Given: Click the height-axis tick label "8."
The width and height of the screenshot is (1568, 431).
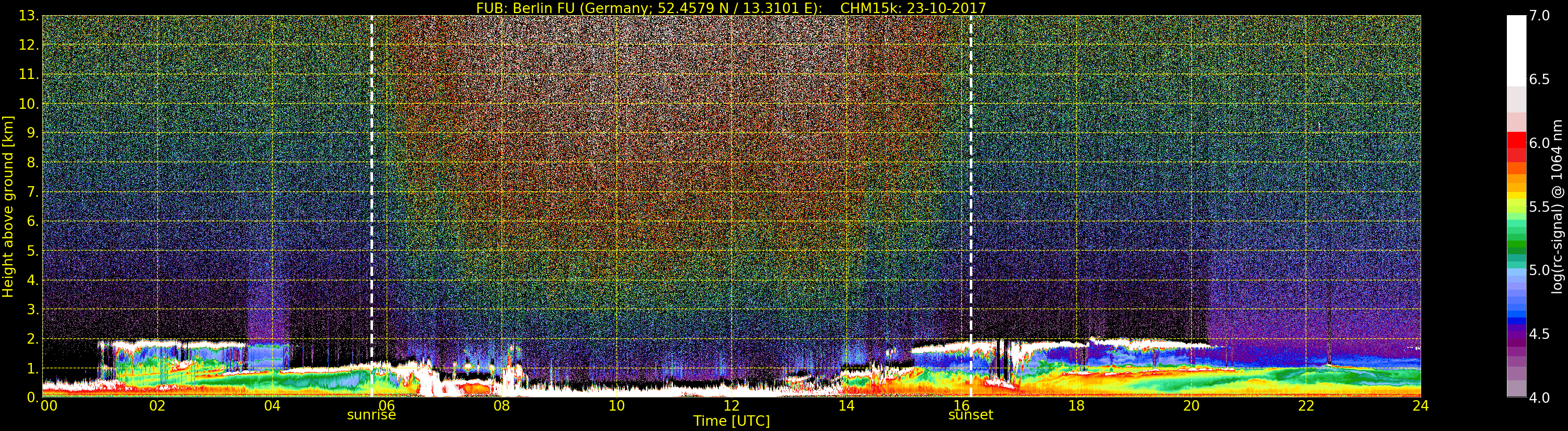Looking at the screenshot, I should click(x=33, y=162).
